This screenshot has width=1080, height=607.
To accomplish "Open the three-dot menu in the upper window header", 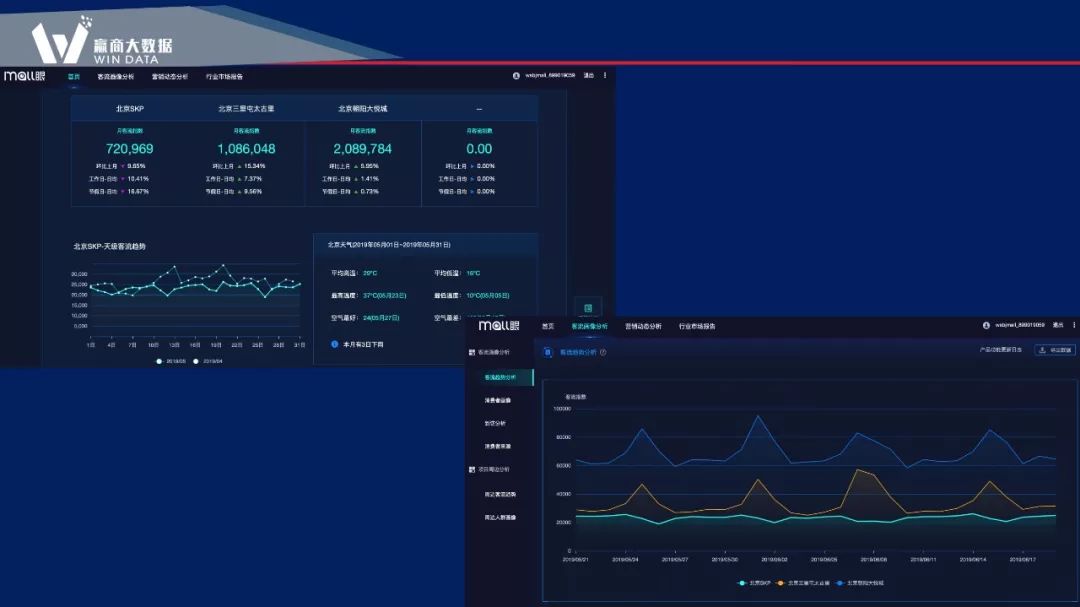I will point(604,75).
